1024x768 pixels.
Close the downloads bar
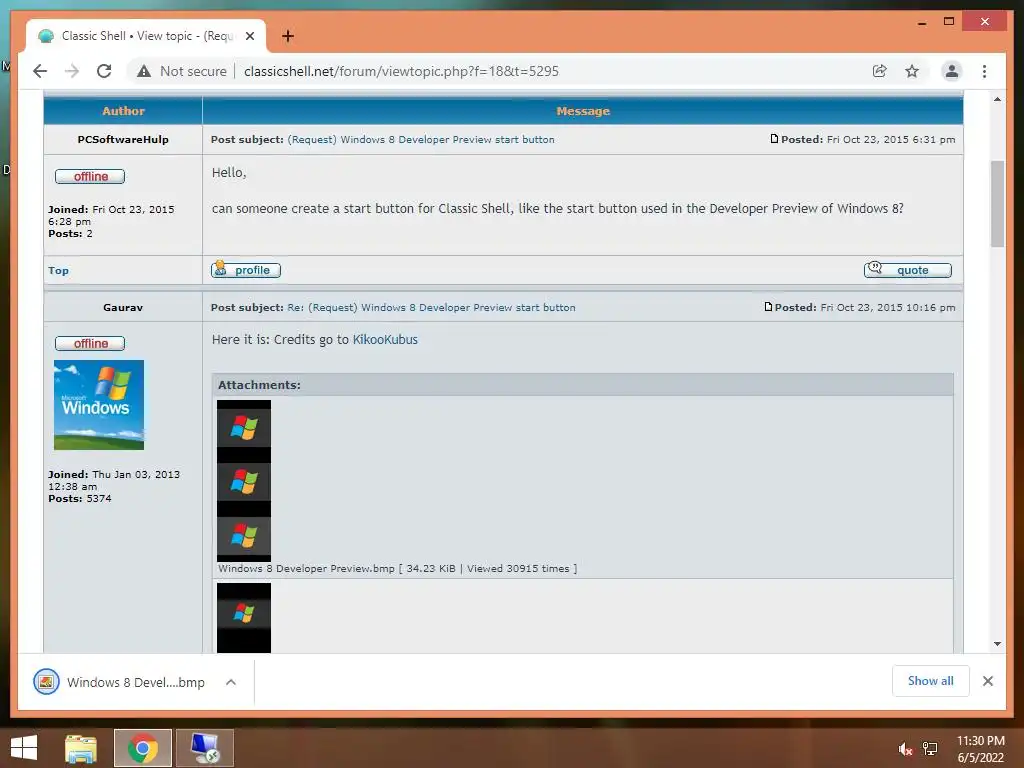pyautogui.click(x=987, y=681)
